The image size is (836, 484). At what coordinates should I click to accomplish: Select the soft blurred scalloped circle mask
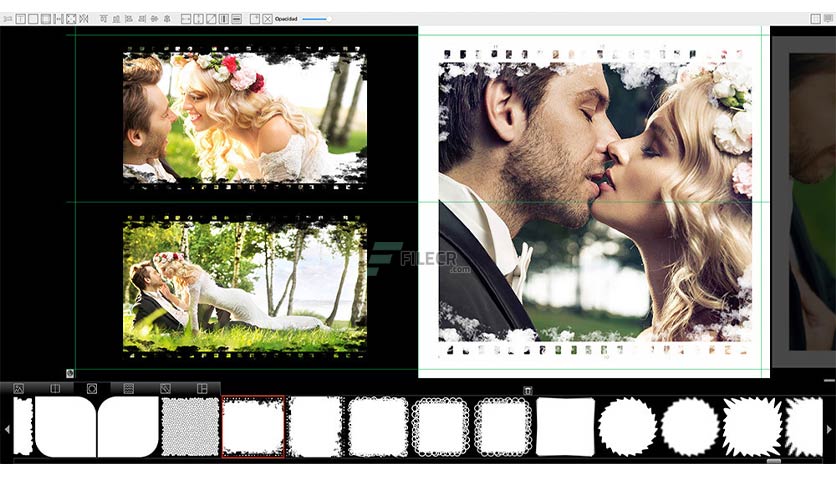tap(690, 427)
